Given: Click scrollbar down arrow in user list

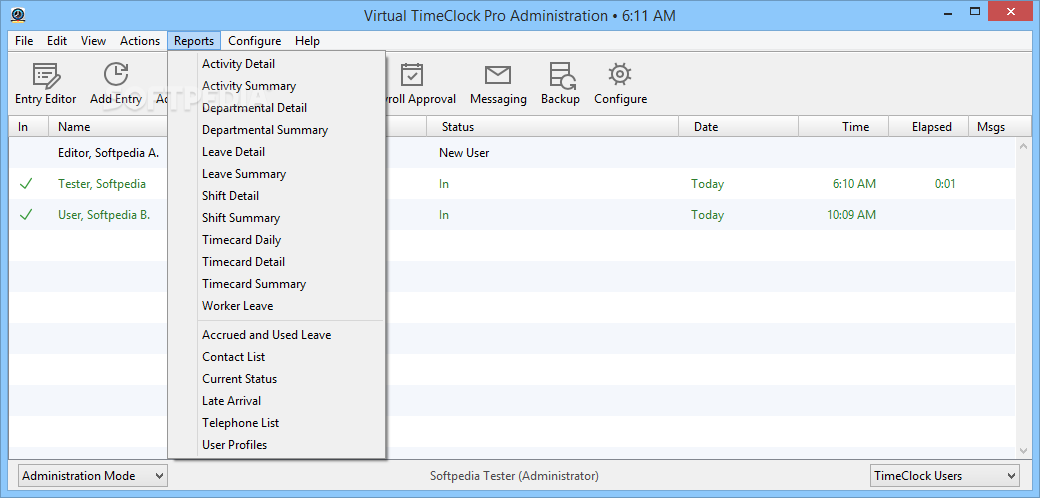Looking at the screenshot, I should point(1023,450).
